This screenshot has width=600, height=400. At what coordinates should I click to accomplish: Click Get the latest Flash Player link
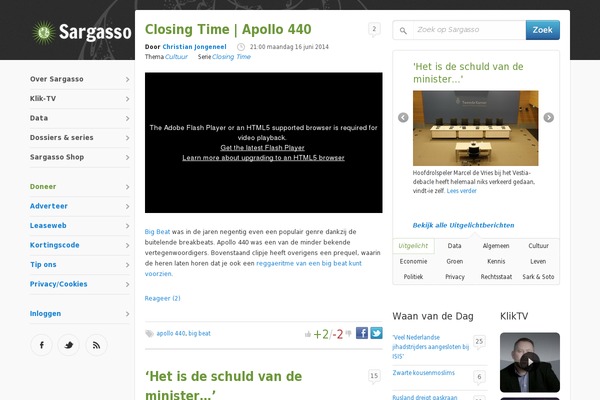pos(262,148)
